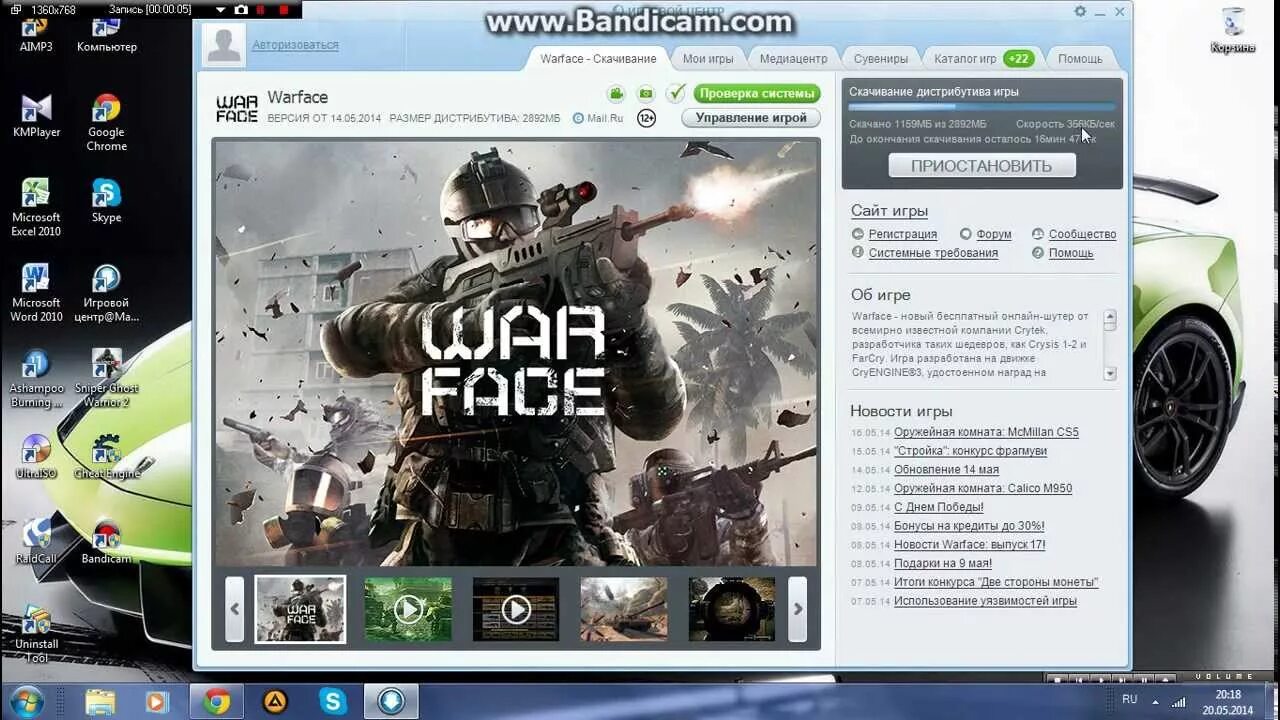Select the tank battle gallery thumbnail
Viewport: 1280px width, 720px height.
point(624,609)
